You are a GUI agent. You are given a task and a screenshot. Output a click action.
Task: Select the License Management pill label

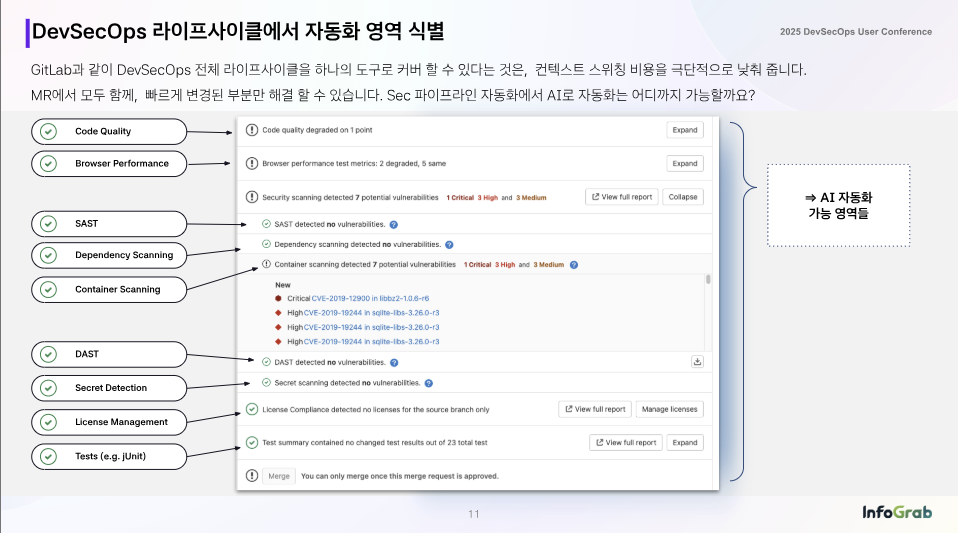[x=122, y=422]
